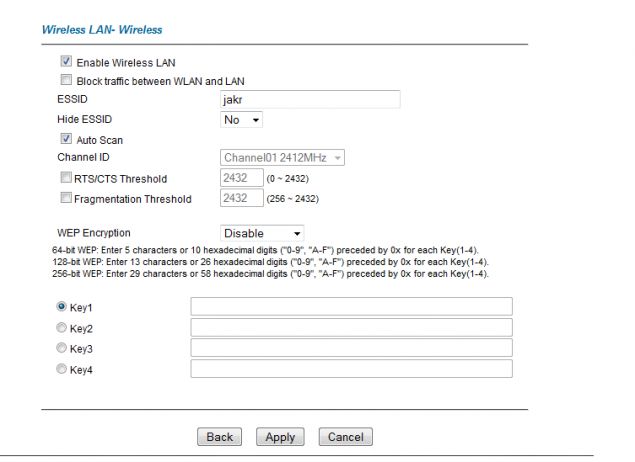Open the Hide ESSID dropdown
This screenshot has width=635, height=462.
pos(241,120)
